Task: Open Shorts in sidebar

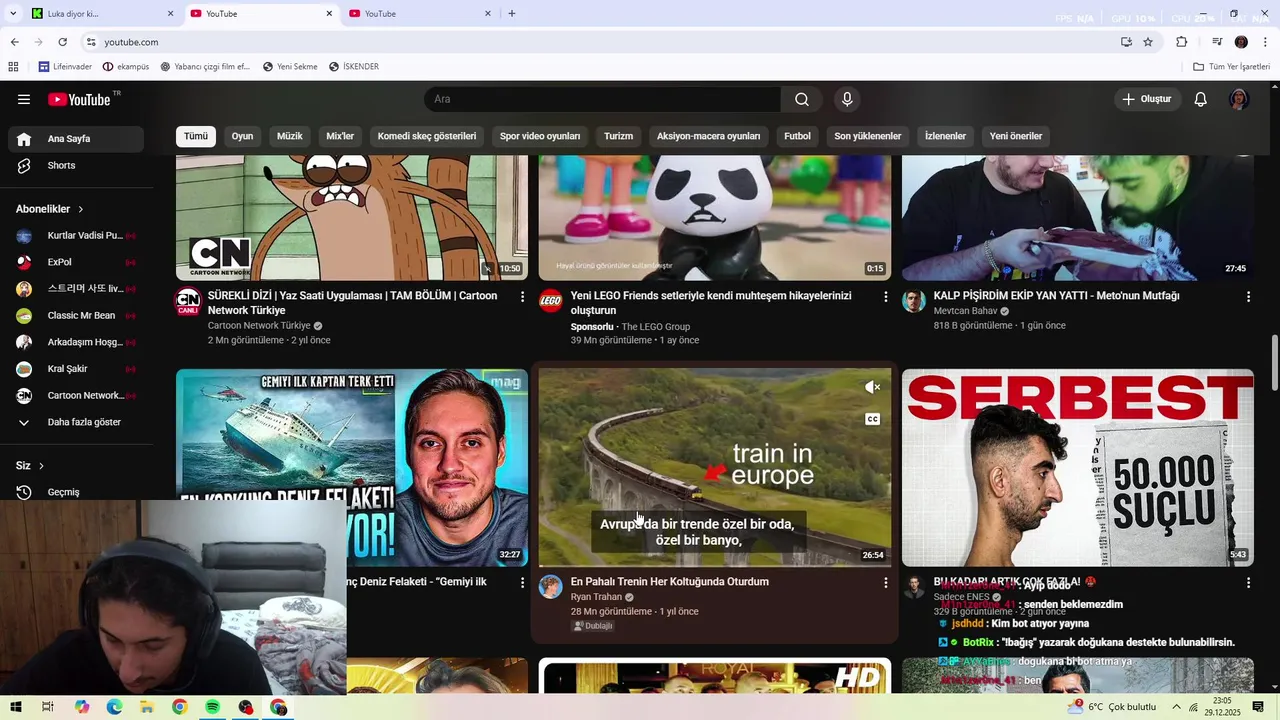Action: click(76, 165)
